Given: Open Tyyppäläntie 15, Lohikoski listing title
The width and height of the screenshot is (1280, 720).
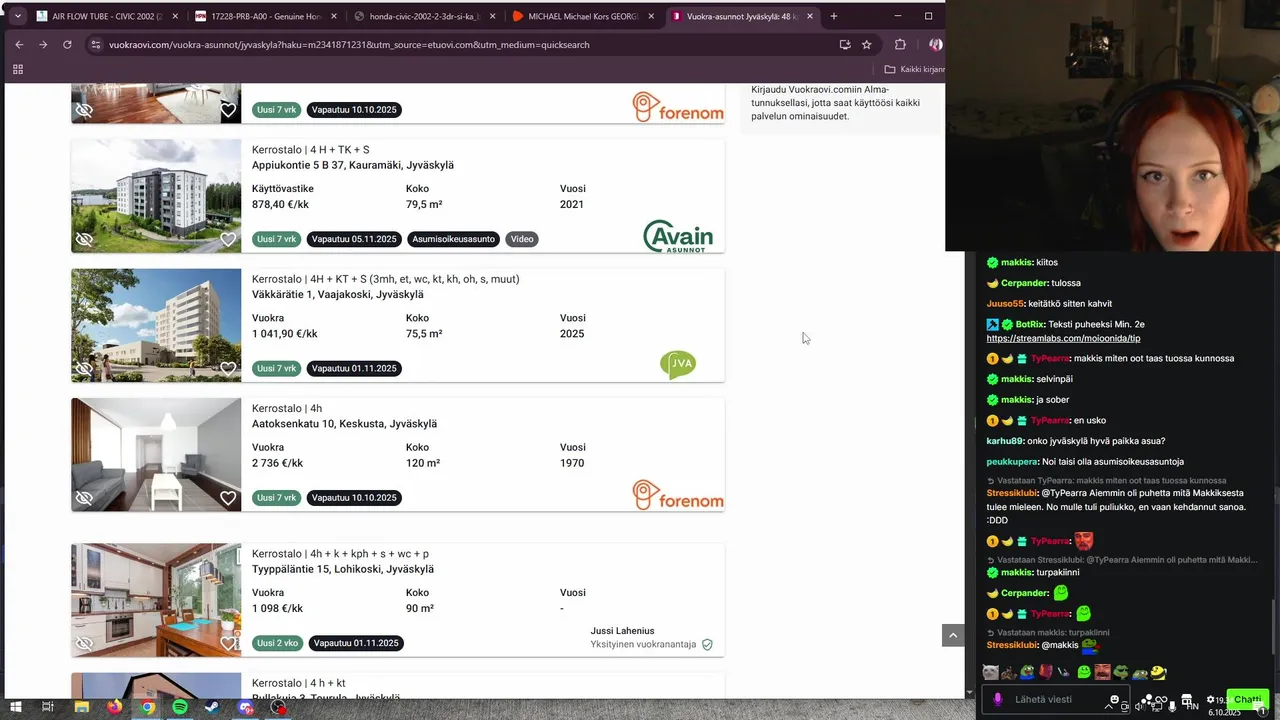Looking at the screenshot, I should [343, 569].
